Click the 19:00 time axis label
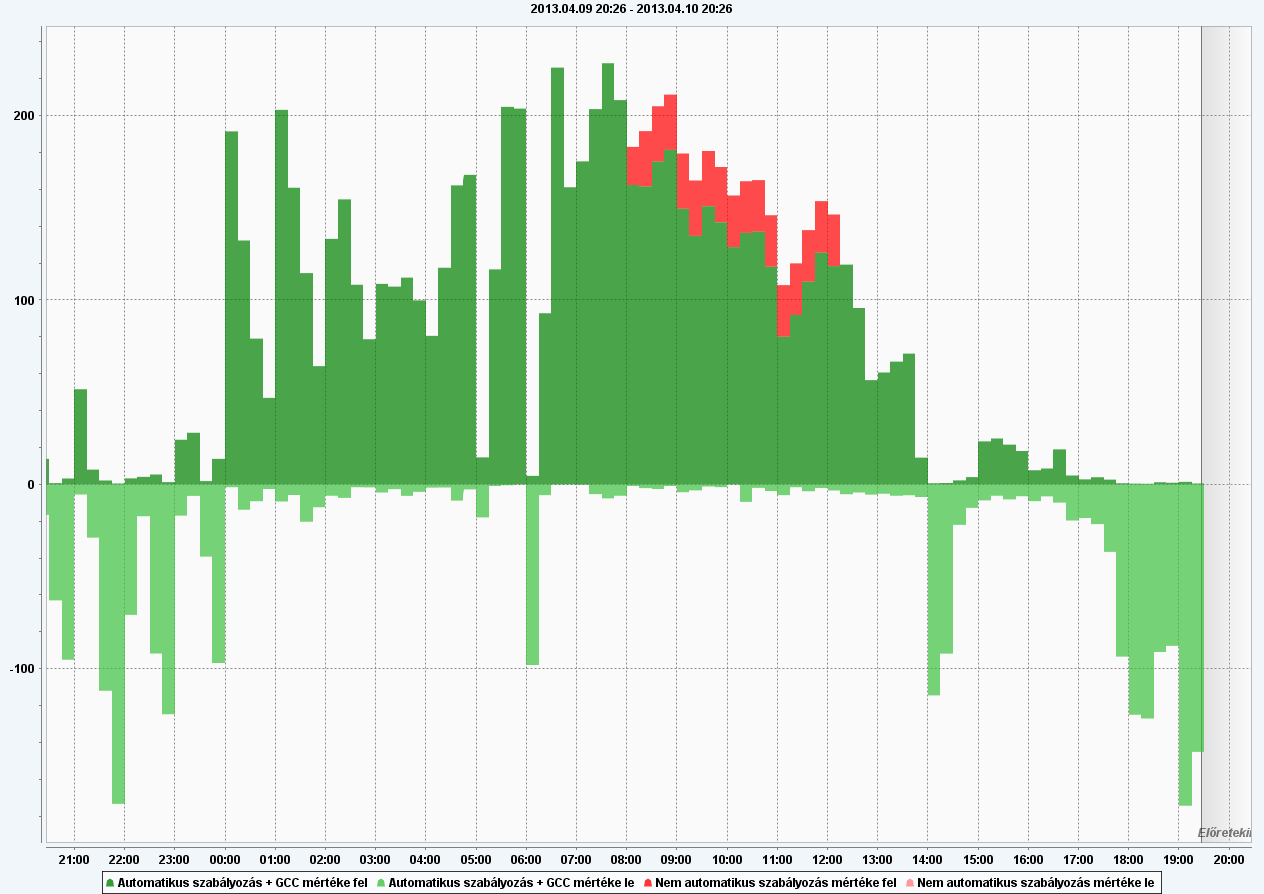The height and width of the screenshot is (894, 1264). pos(1179,859)
